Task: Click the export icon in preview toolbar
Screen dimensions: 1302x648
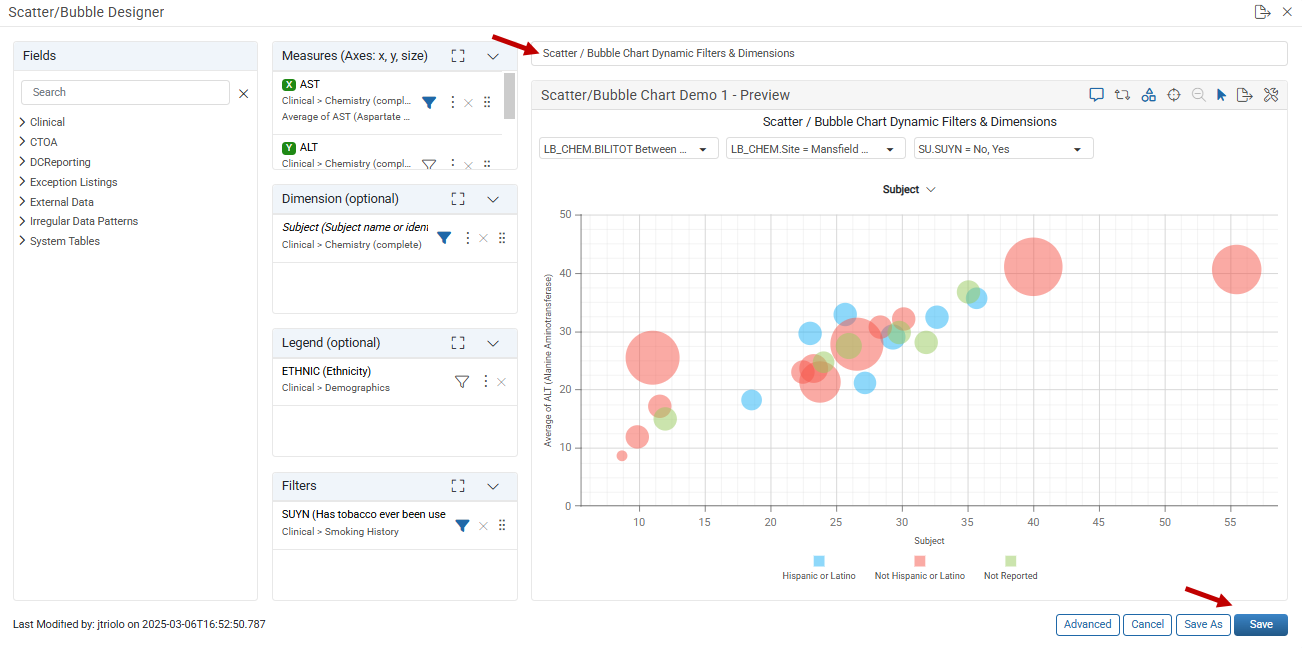Action: tap(1245, 95)
